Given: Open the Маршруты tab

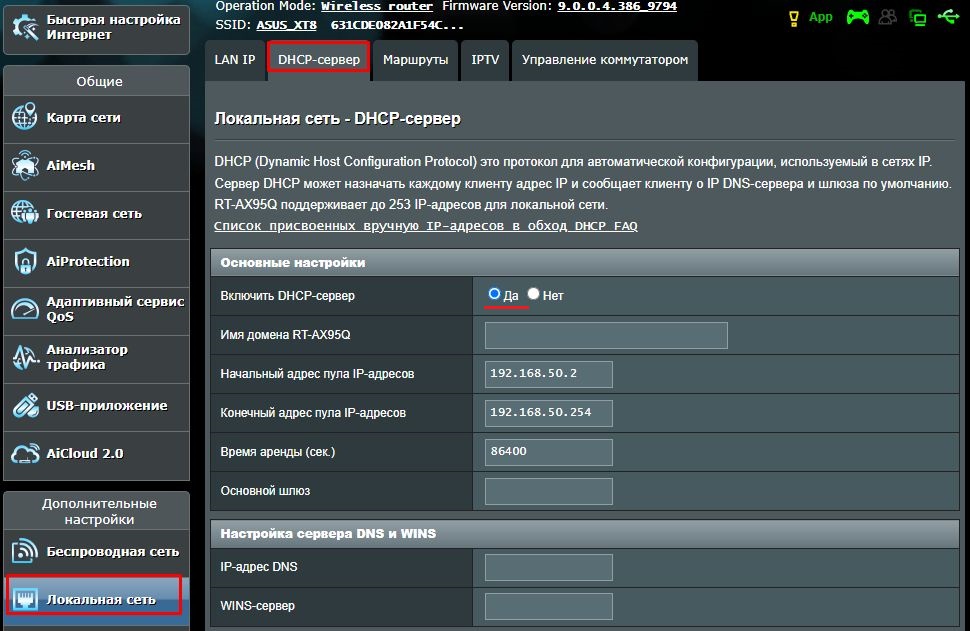Looking at the screenshot, I should (415, 60).
